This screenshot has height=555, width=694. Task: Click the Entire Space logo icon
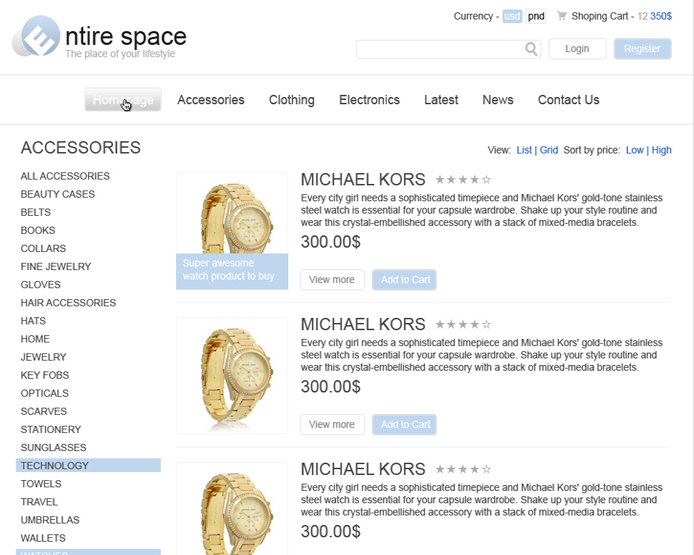[x=36, y=36]
